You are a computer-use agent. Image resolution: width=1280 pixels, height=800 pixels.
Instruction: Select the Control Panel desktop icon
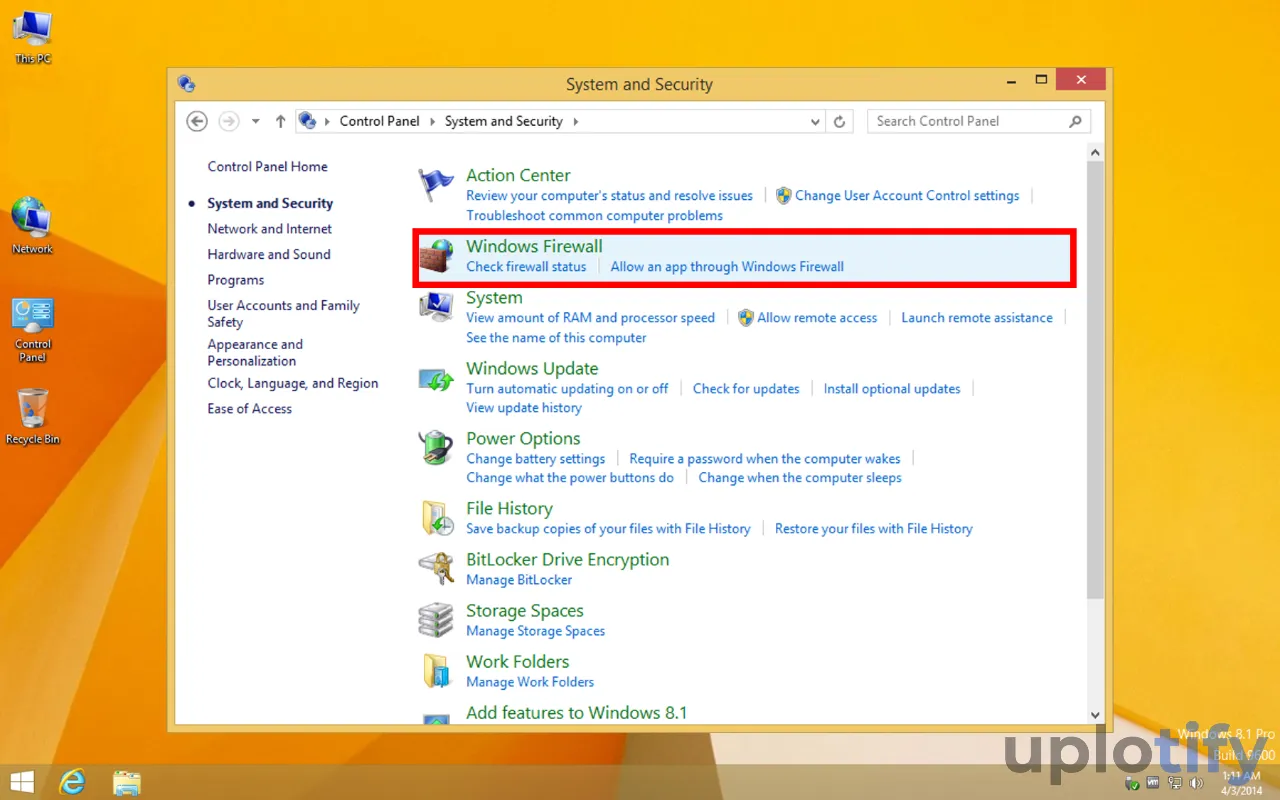tap(32, 330)
